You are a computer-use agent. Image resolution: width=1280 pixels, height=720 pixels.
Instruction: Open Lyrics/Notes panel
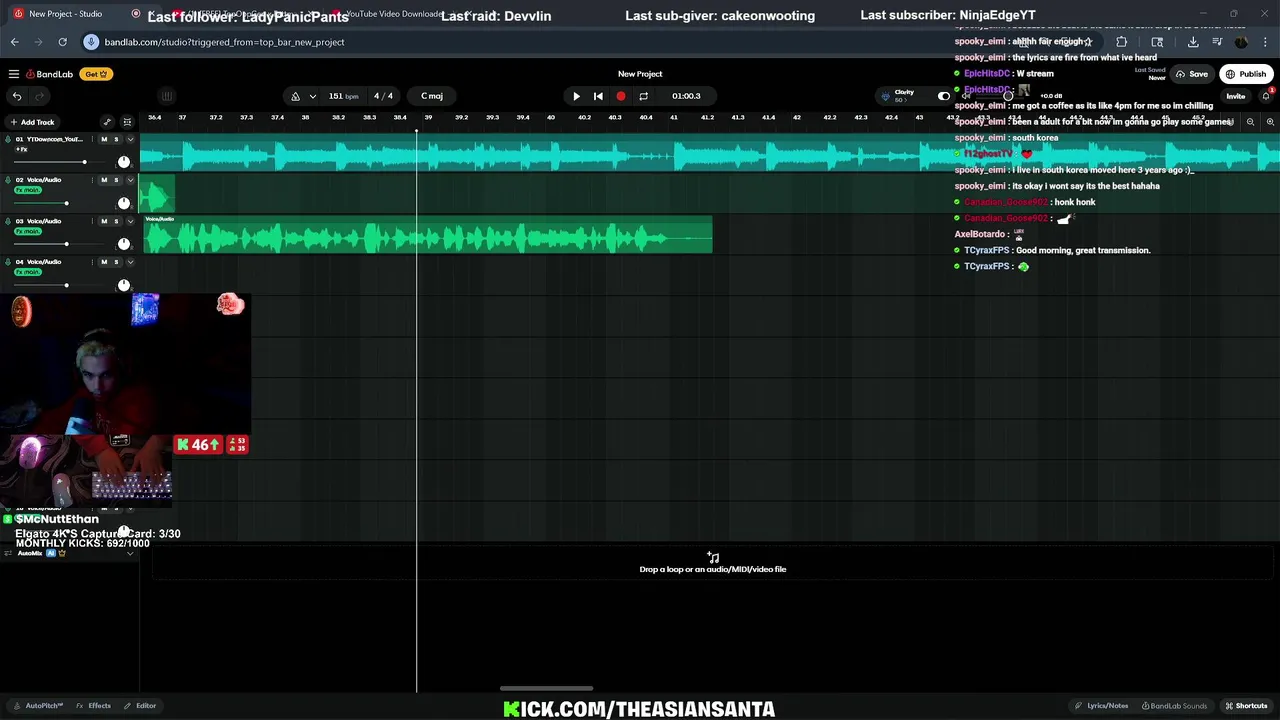[x=1102, y=706]
